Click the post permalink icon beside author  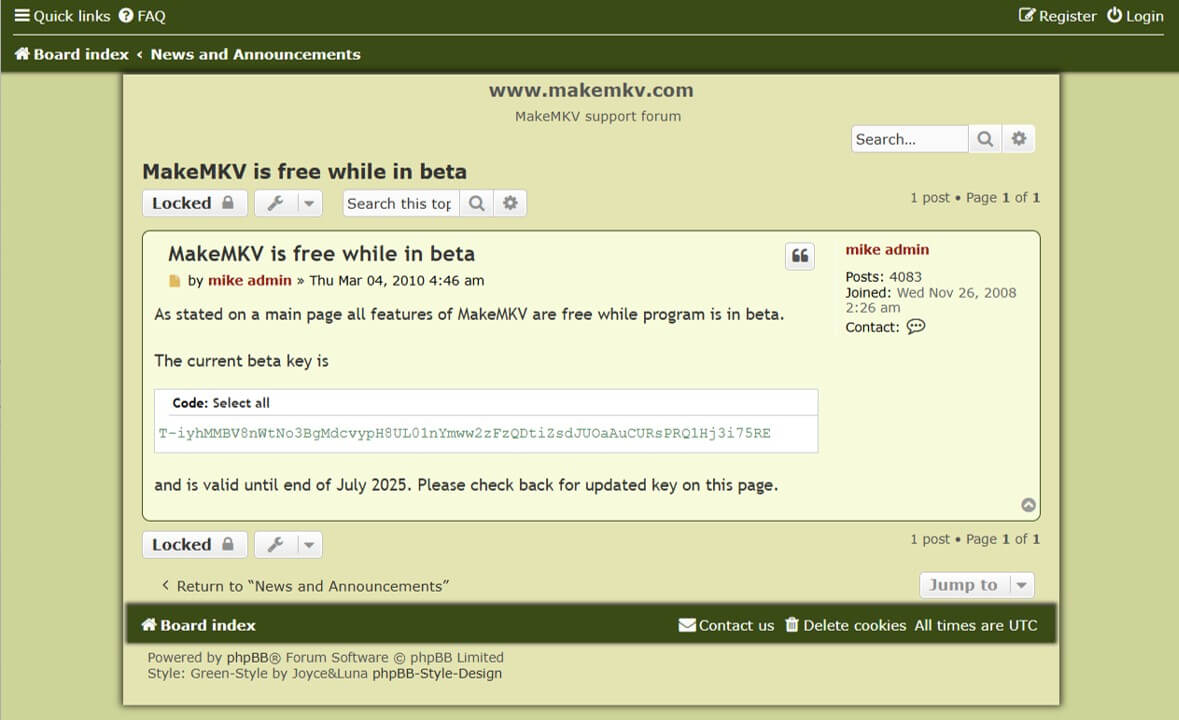click(x=174, y=281)
